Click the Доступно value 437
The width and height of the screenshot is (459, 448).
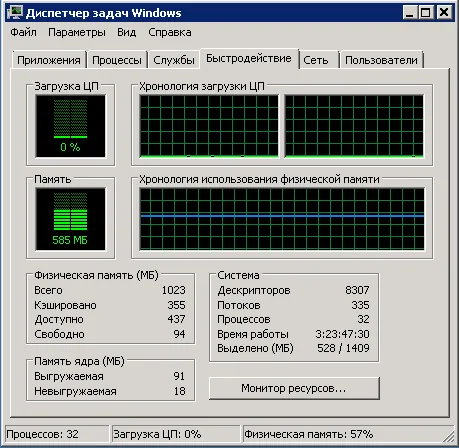[x=176, y=319]
